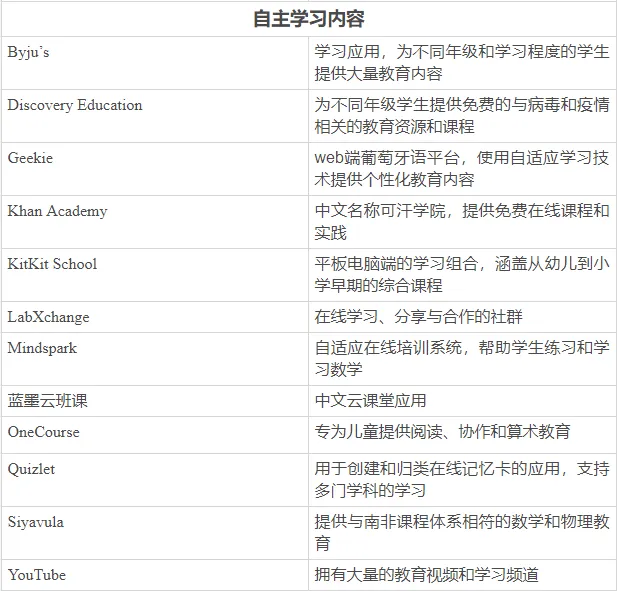Select the Mindspark name
Image resolution: width=617 pixels, height=591 pixels.
click(x=42, y=348)
